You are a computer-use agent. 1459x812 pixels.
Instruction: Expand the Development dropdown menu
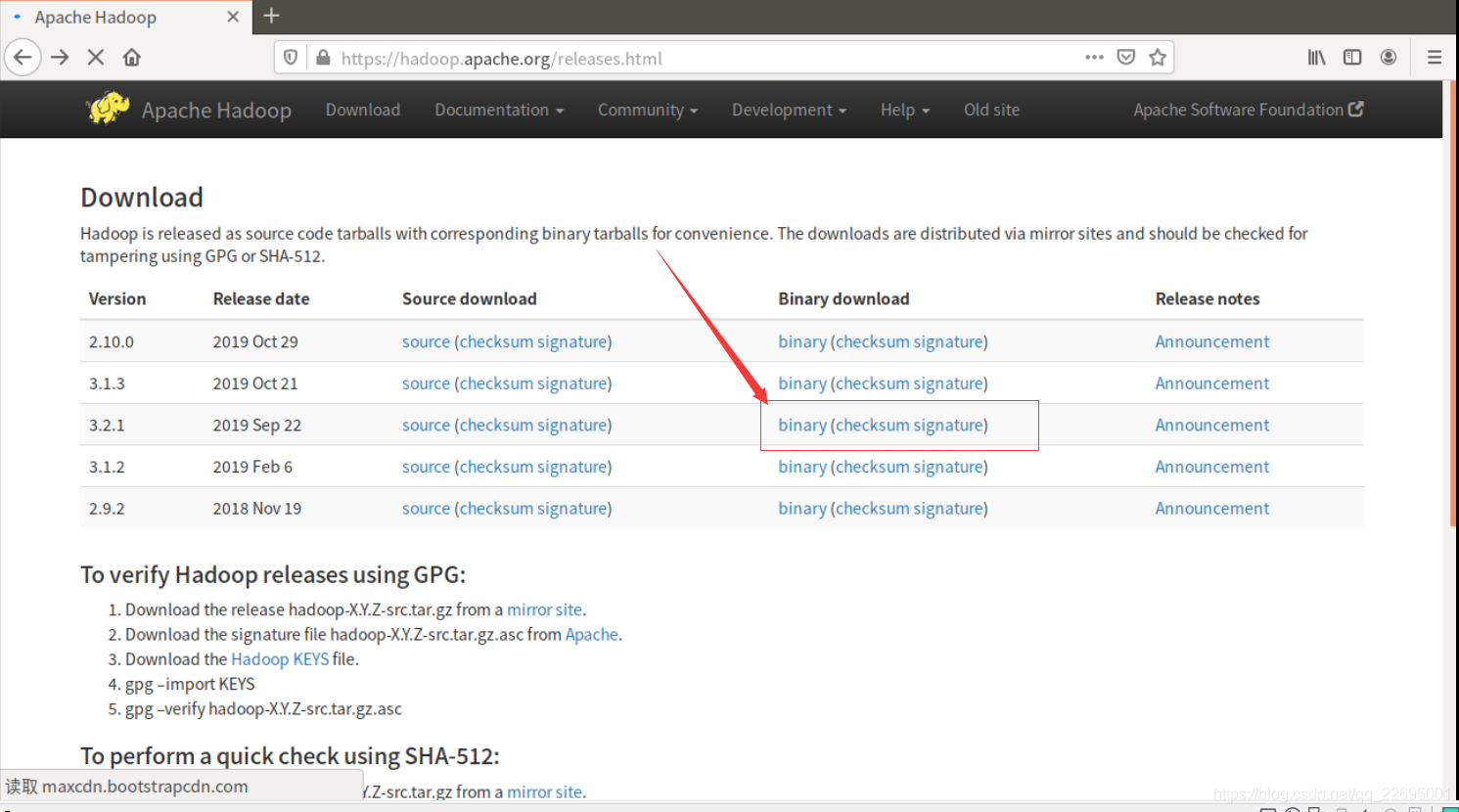[789, 110]
